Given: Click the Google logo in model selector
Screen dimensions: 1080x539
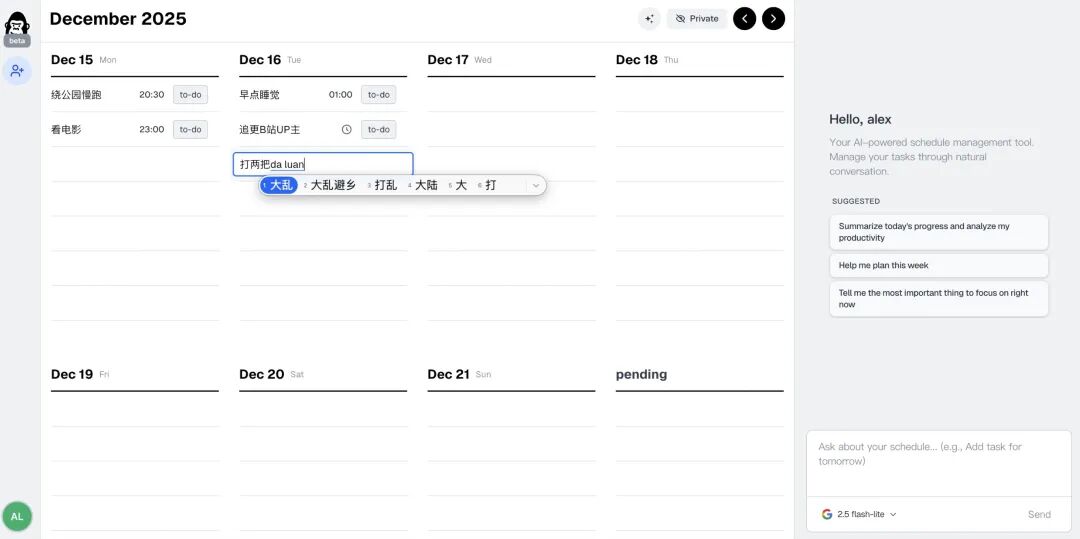Looking at the screenshot, I should [827, 514].
